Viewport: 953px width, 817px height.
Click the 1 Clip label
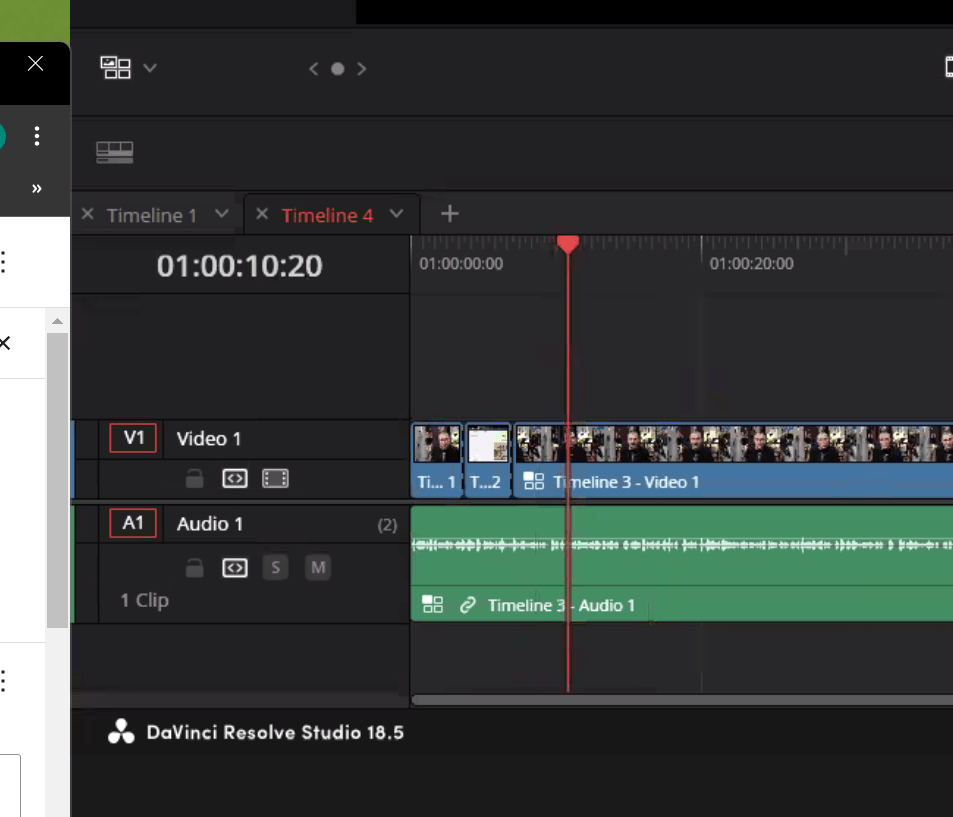(145, 601)
